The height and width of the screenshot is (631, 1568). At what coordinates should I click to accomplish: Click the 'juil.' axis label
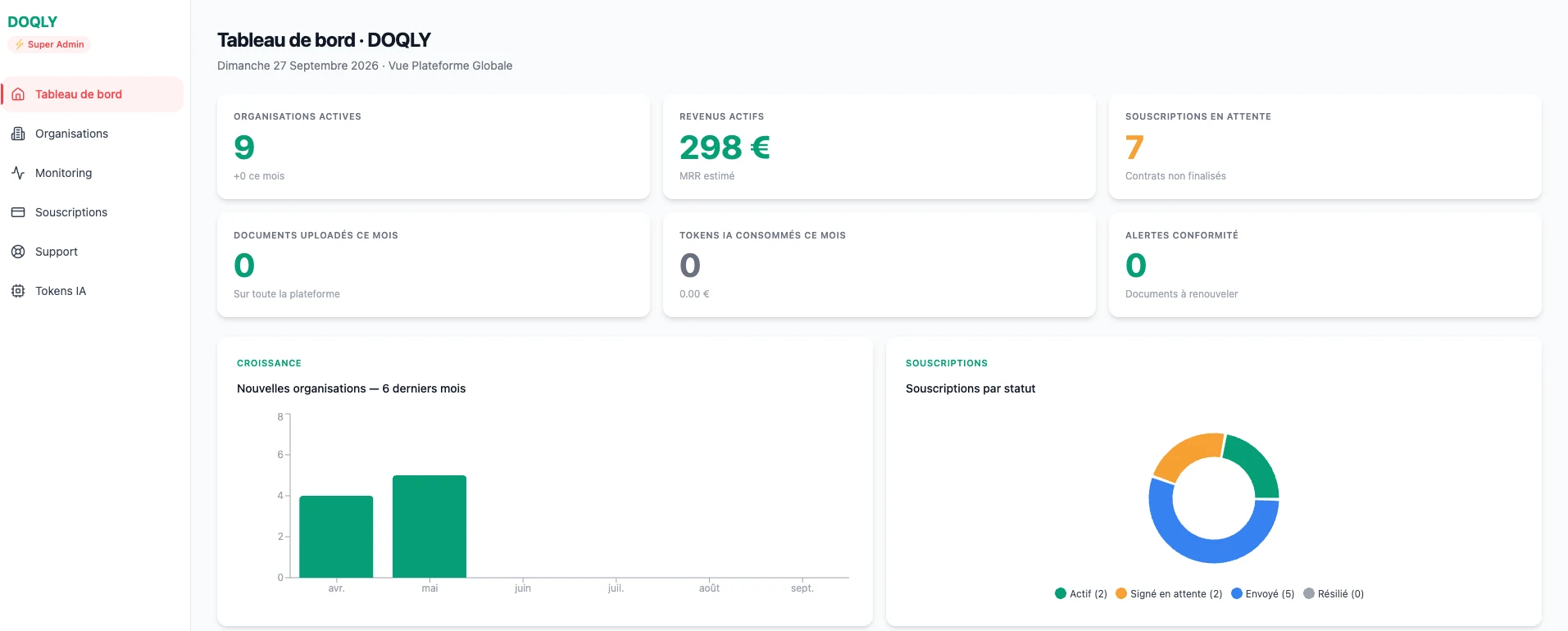coord(616,588)
